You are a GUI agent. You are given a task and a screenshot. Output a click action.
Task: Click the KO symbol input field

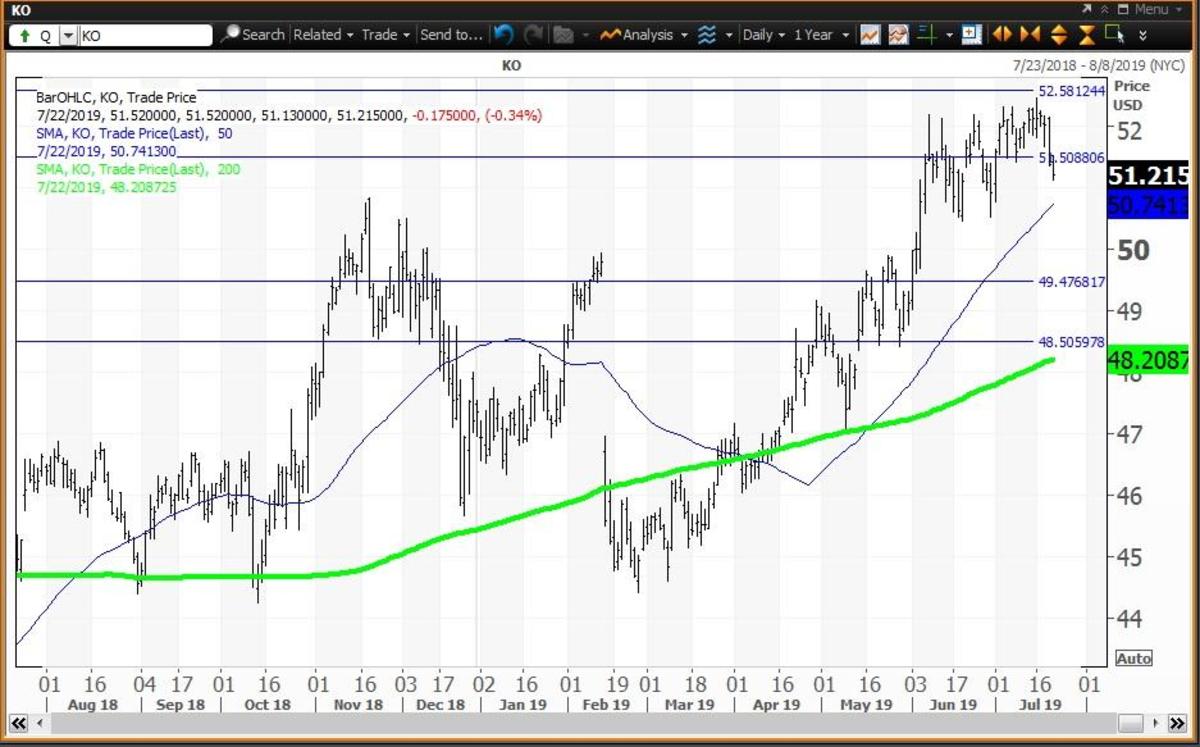tap(145, 35)
